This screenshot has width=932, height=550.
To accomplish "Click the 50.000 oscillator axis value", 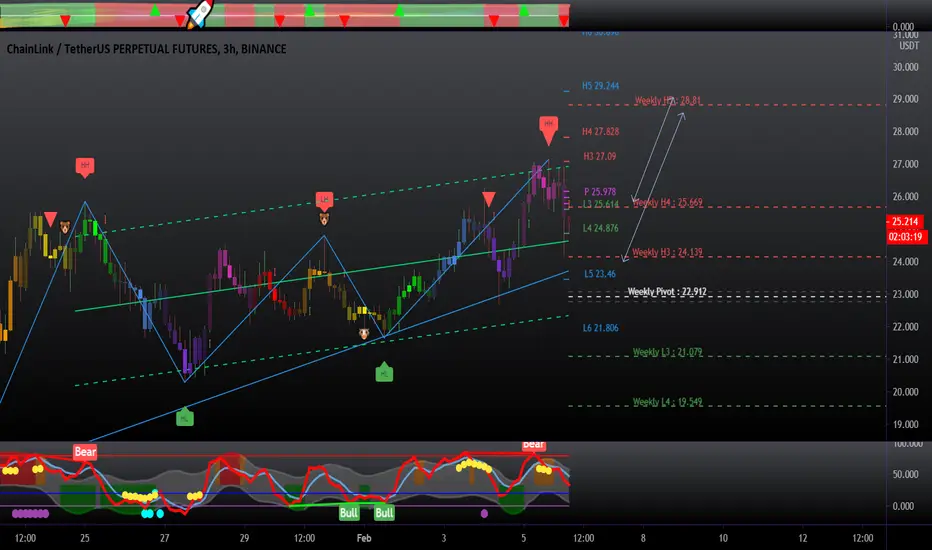I will pyautogui.click(x=903, y=474).
